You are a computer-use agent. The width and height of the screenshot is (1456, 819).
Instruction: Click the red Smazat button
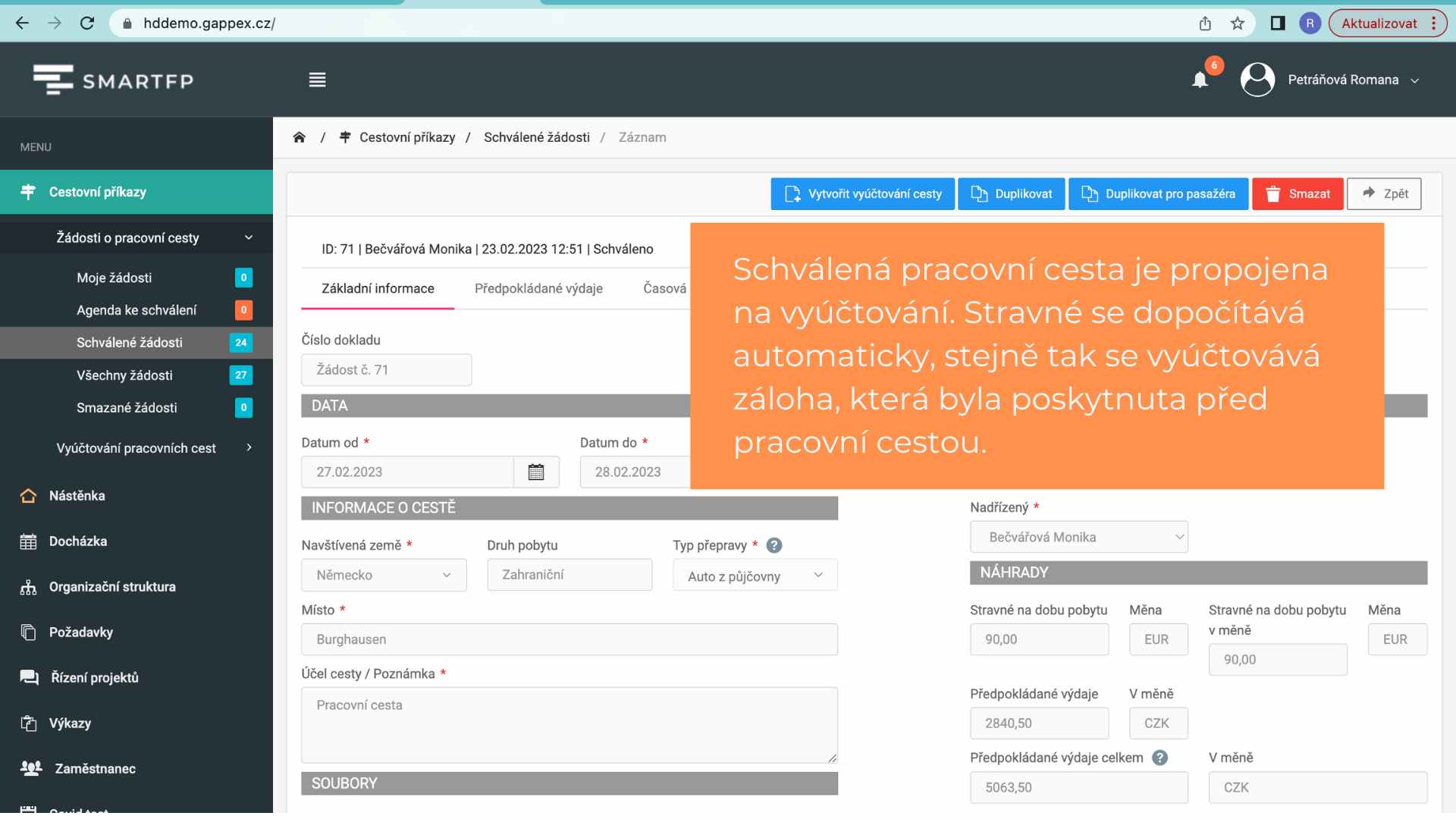tap(1298, 193)
